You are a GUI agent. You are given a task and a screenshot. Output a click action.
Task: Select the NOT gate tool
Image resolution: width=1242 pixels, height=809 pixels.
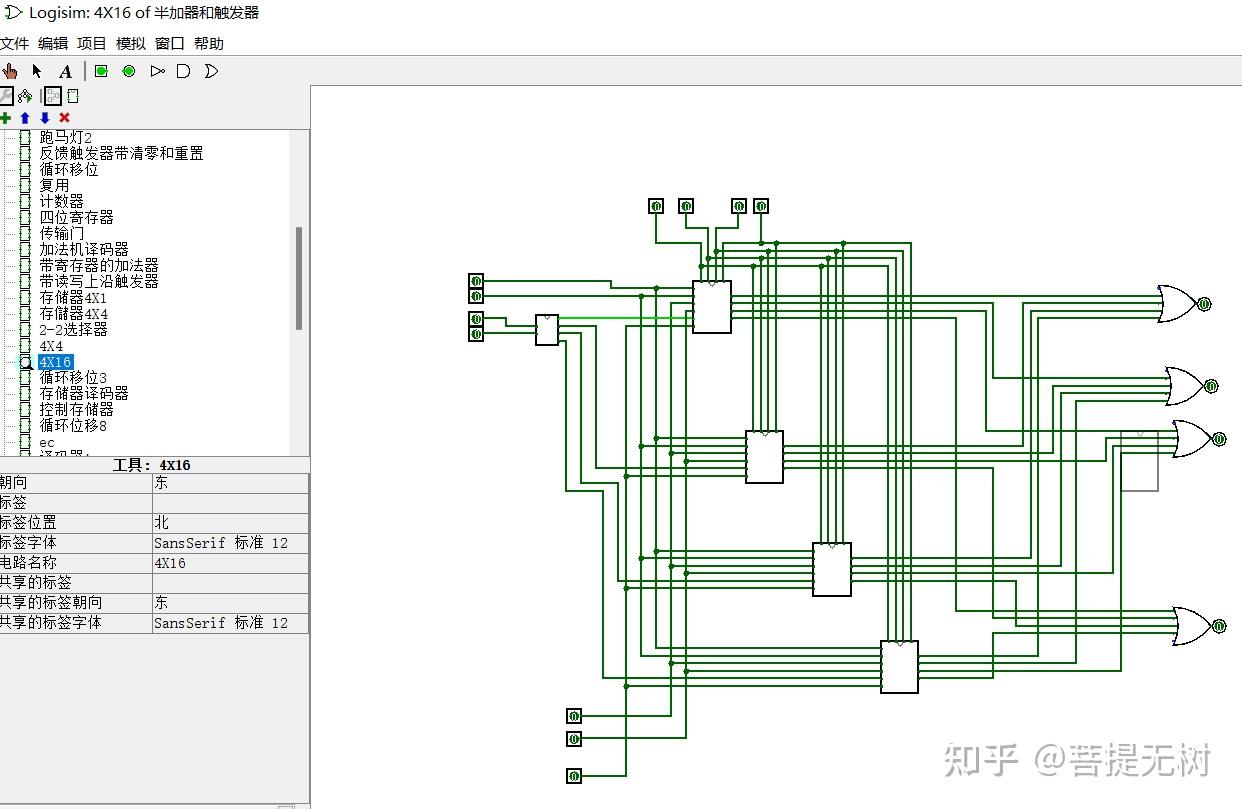point(157,70)
